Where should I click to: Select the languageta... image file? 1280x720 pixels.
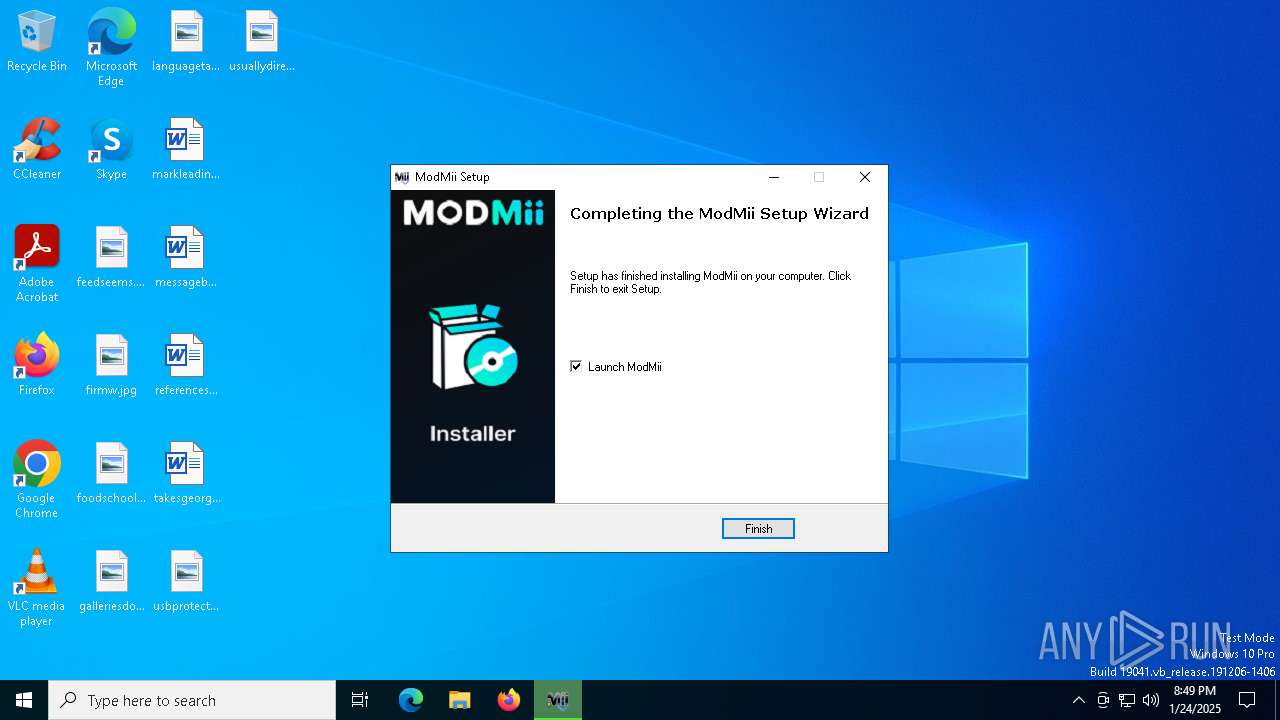coord(186,42)
